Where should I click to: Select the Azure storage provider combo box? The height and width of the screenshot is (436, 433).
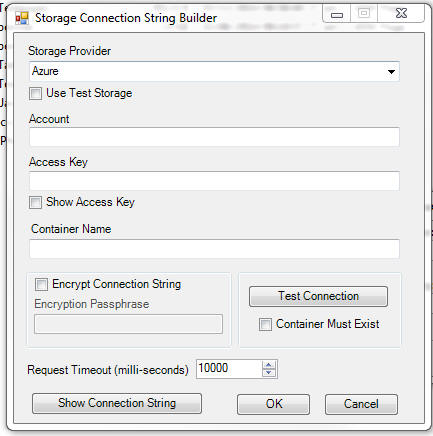tap(214, 71)
